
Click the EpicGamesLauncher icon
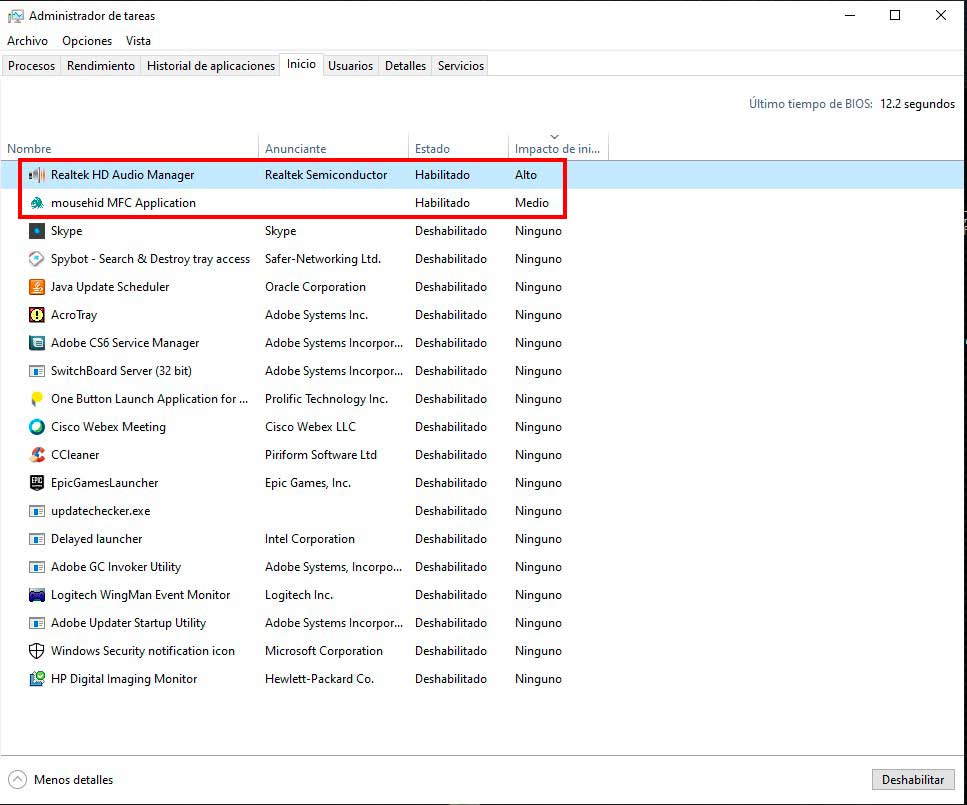click(x=37, y=483)
